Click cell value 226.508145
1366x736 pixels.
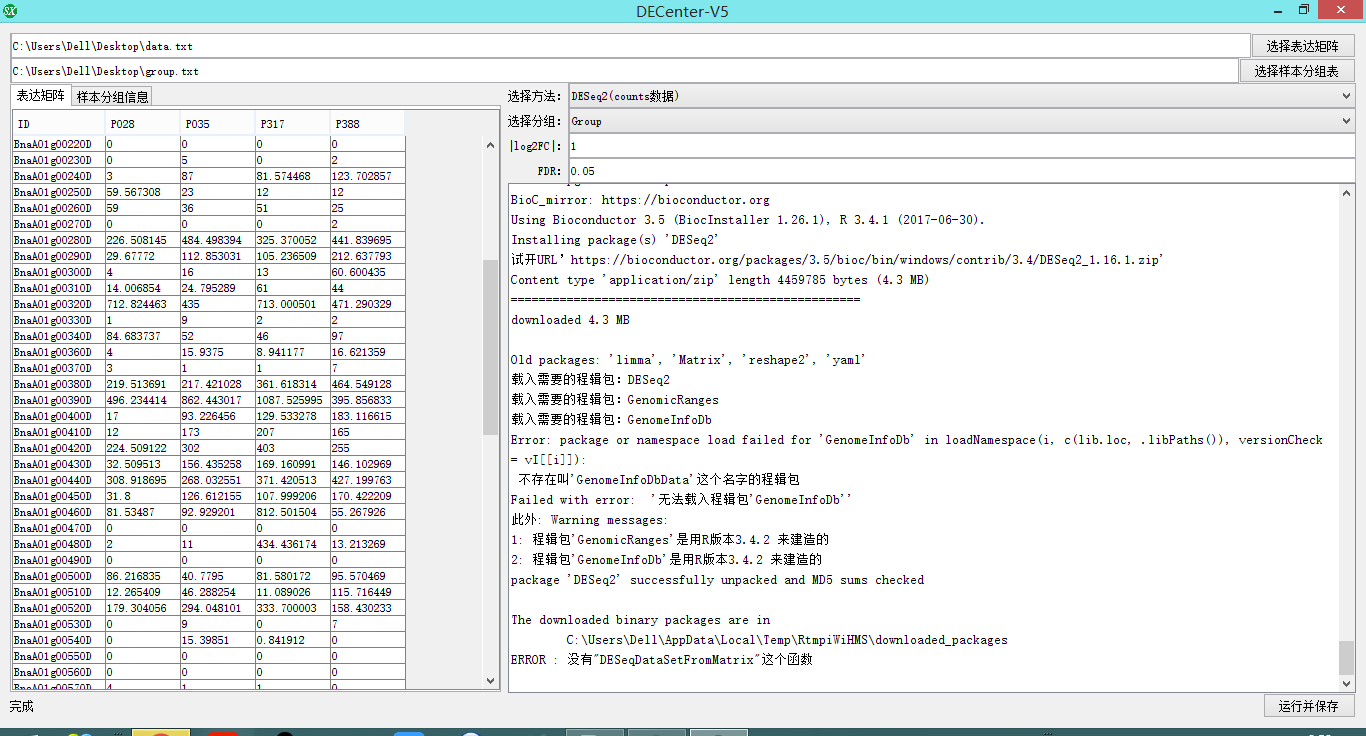point(142,240)
